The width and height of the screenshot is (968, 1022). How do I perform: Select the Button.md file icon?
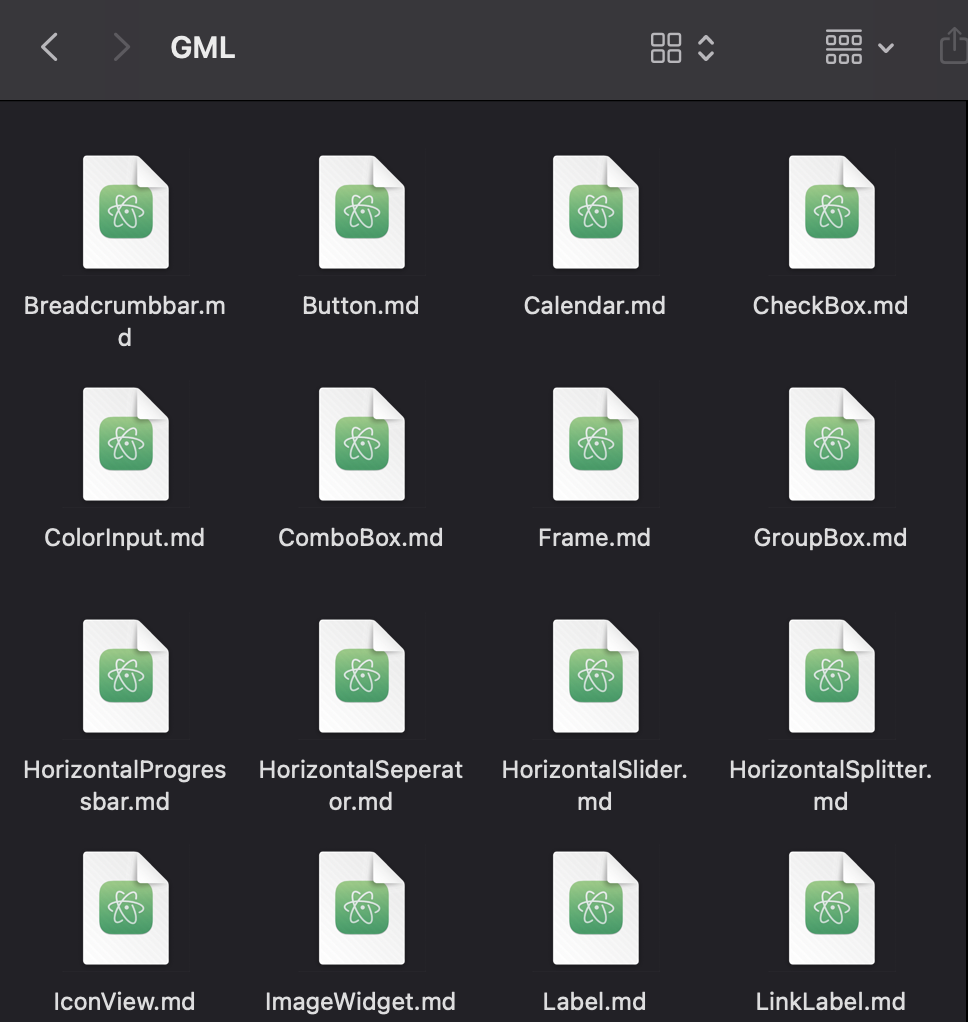361,211
